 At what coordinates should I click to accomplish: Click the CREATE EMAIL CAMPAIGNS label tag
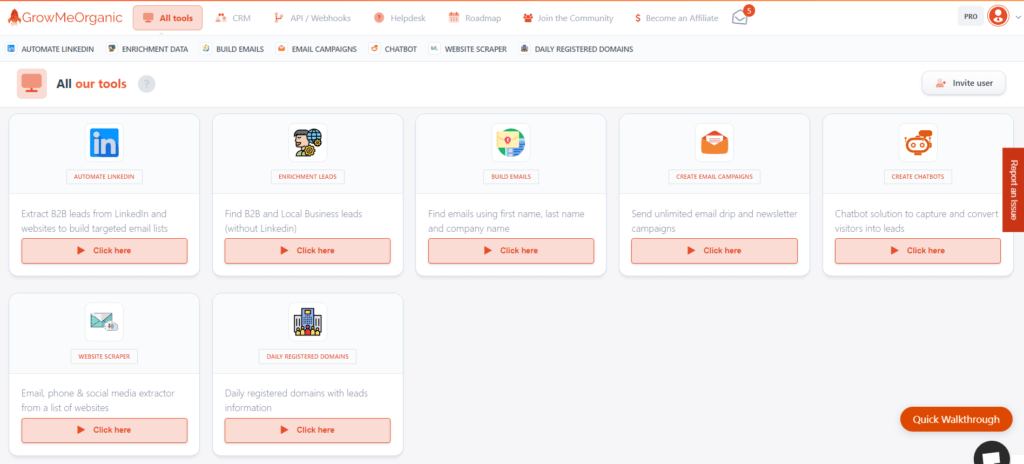[x=714, y=176]
